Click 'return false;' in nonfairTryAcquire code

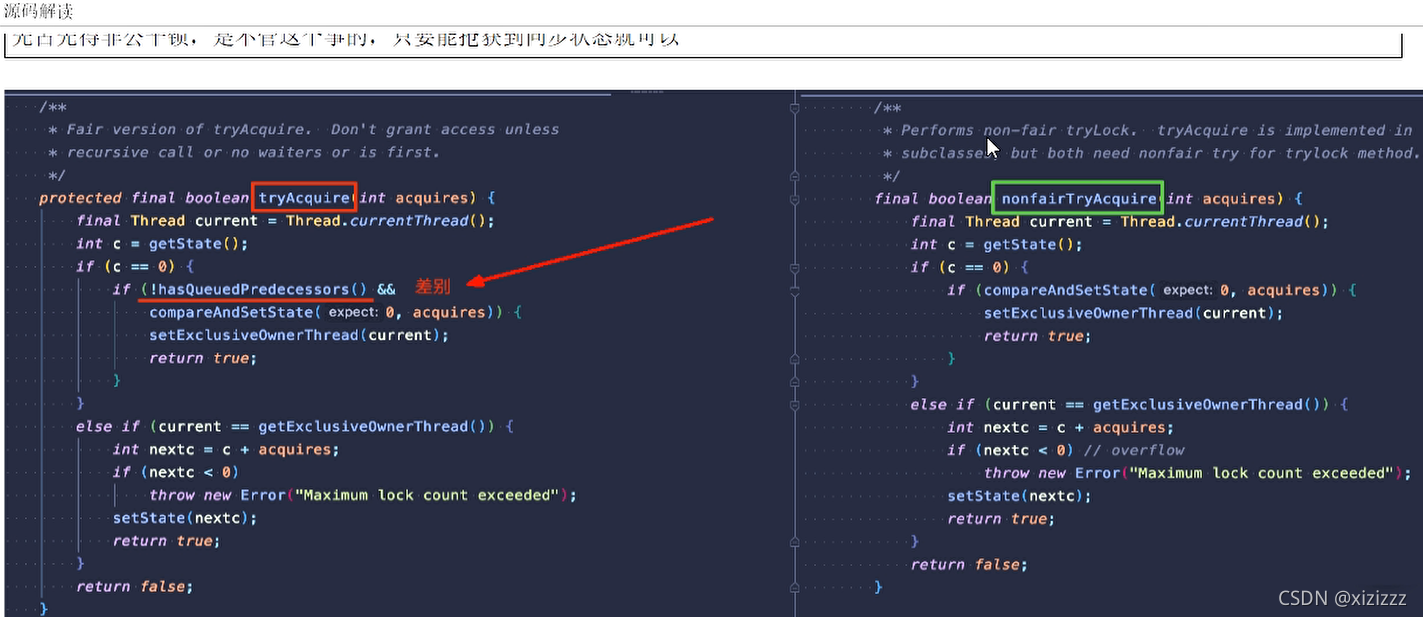(x=969, y=564)
